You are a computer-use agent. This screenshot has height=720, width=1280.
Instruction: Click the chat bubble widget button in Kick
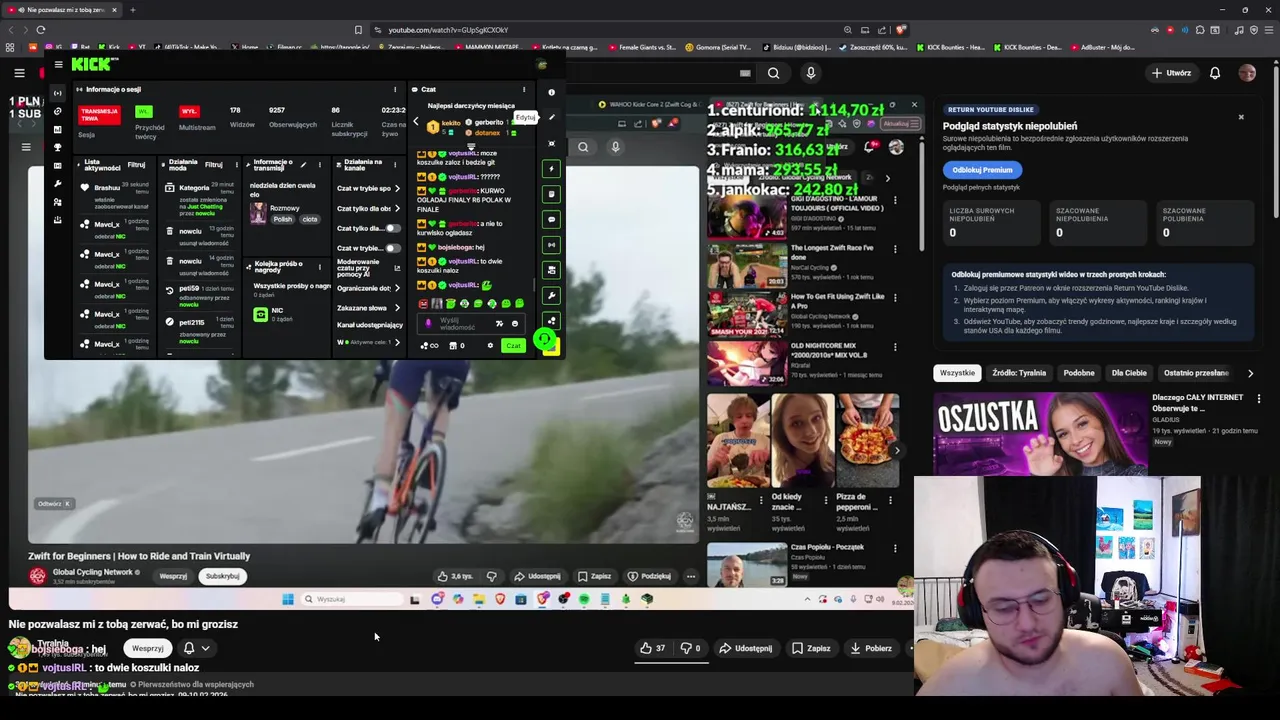(x=551, y=219)
